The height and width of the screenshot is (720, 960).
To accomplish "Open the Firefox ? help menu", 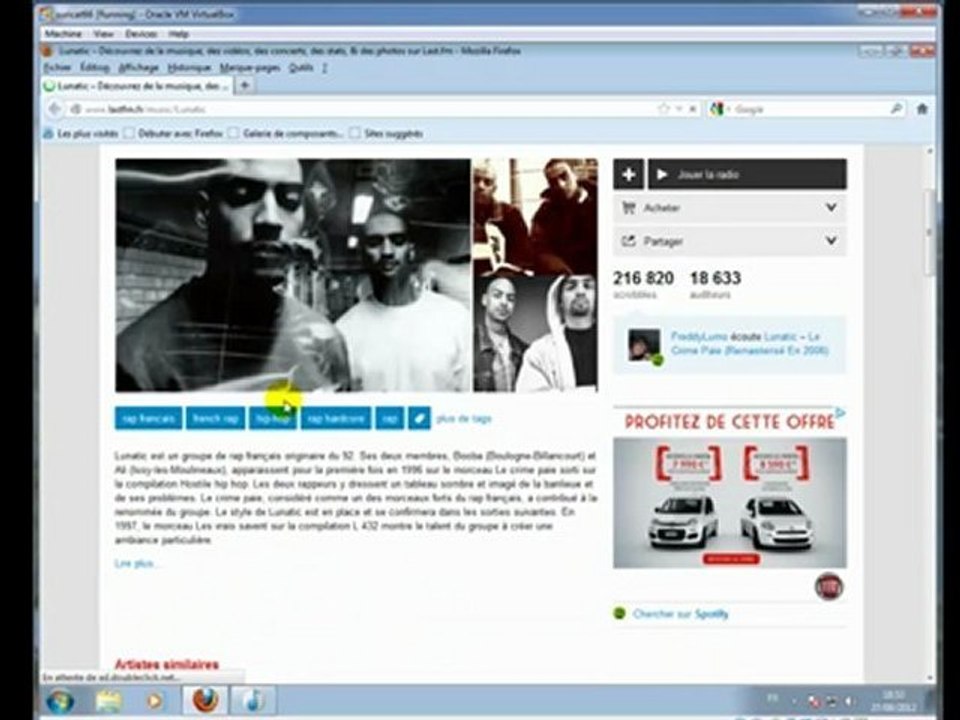I will pyautogui.click(x=324, y=67).
